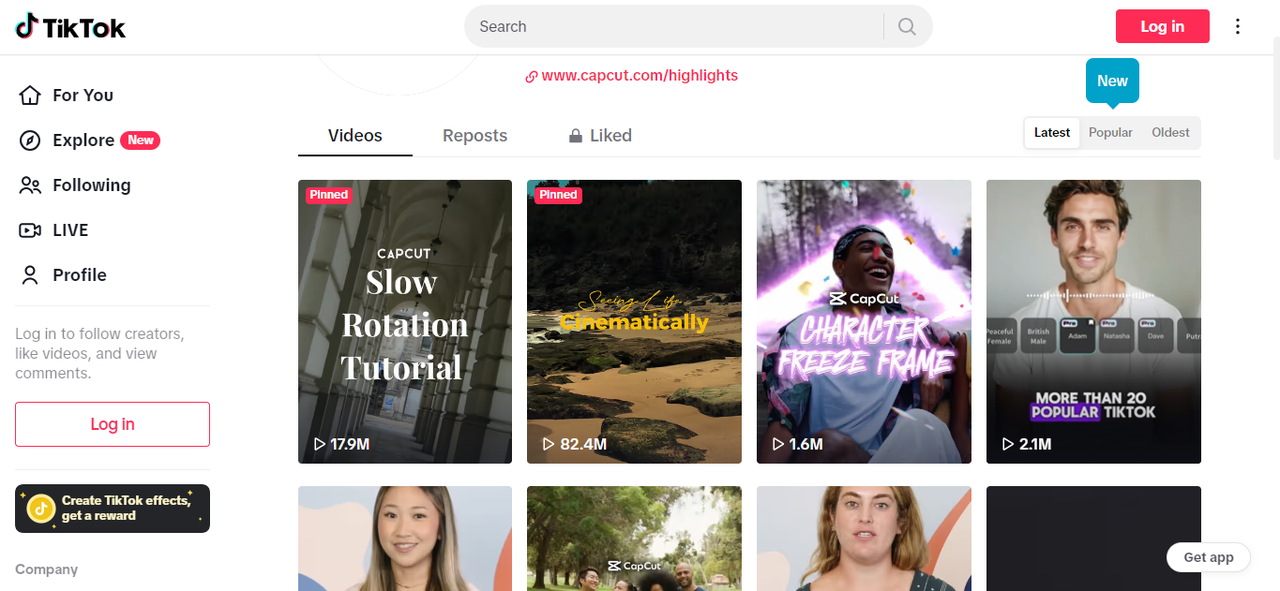Click Pinned badge on Slow Rotation video
Screen dimensions: 1280x591
329,195
